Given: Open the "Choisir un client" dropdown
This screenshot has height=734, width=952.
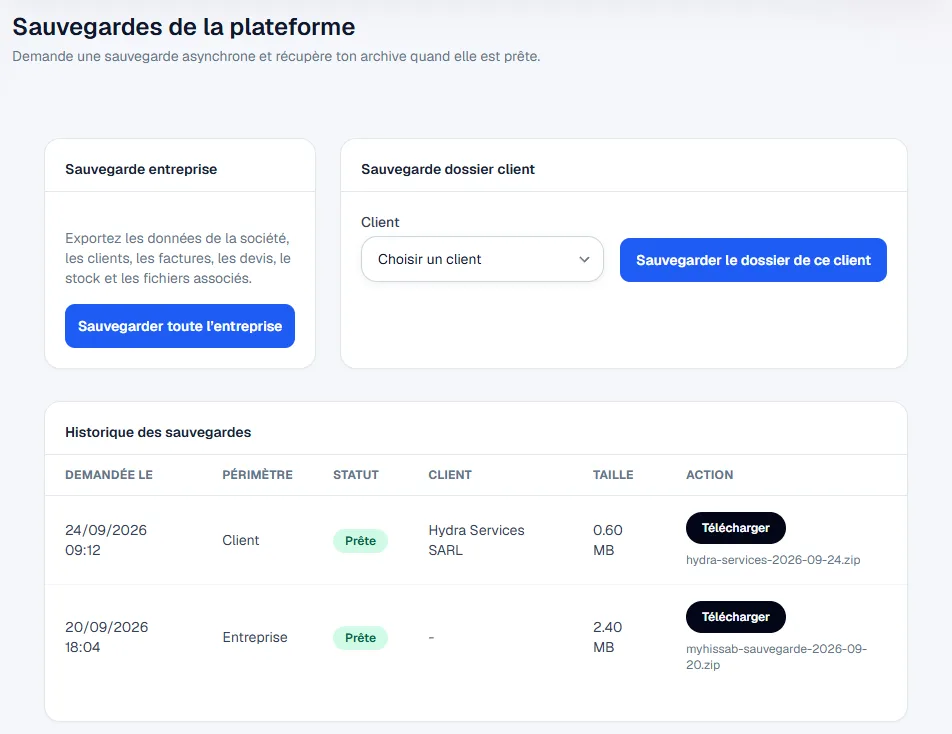Looking at the screenshot, I should point(482,259).
